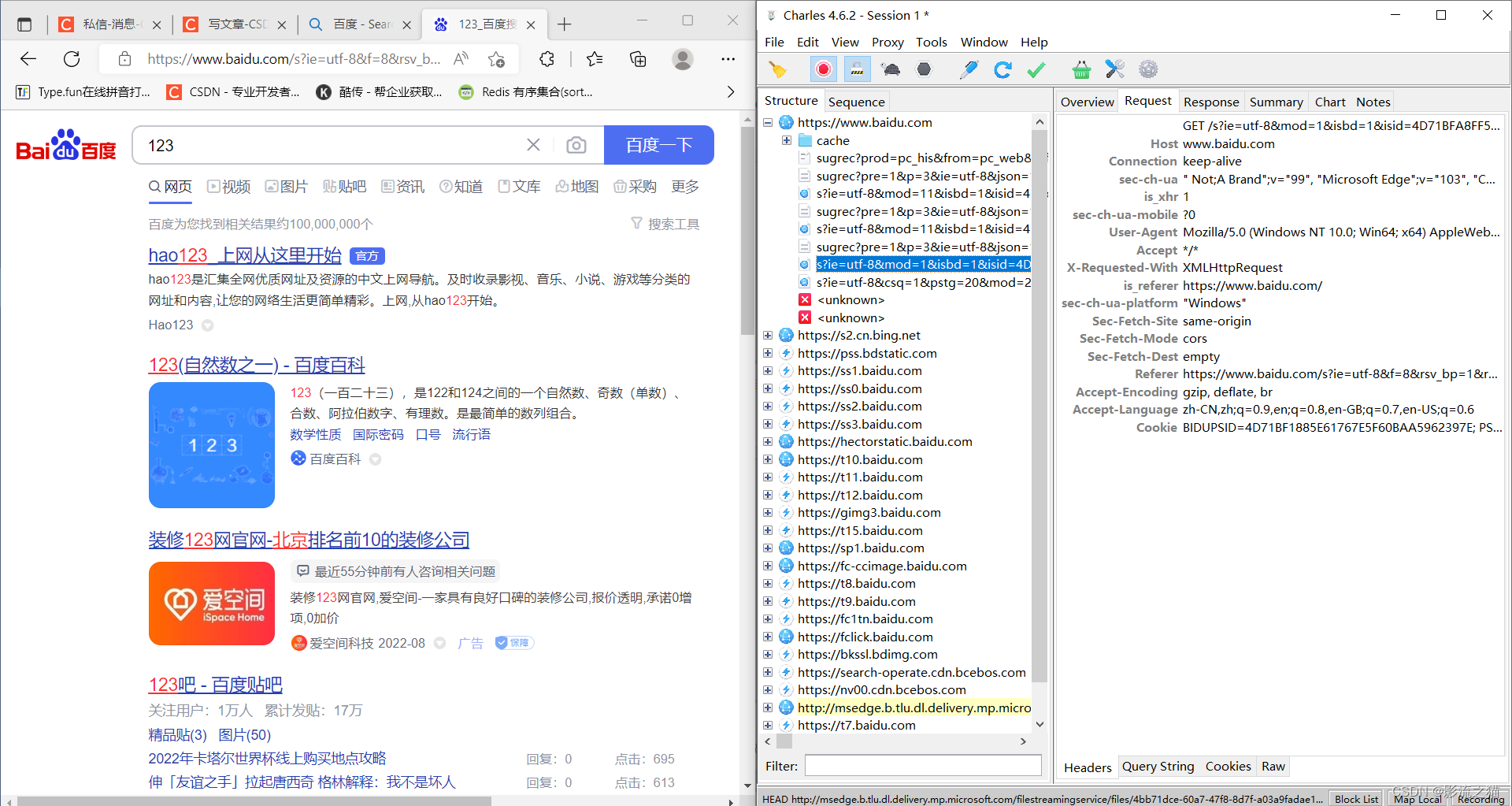Image resolution: width=1512 pixels, height=806 pixels.
Task: Open 搜索工具 filter
Action: [x=665, y=224]
